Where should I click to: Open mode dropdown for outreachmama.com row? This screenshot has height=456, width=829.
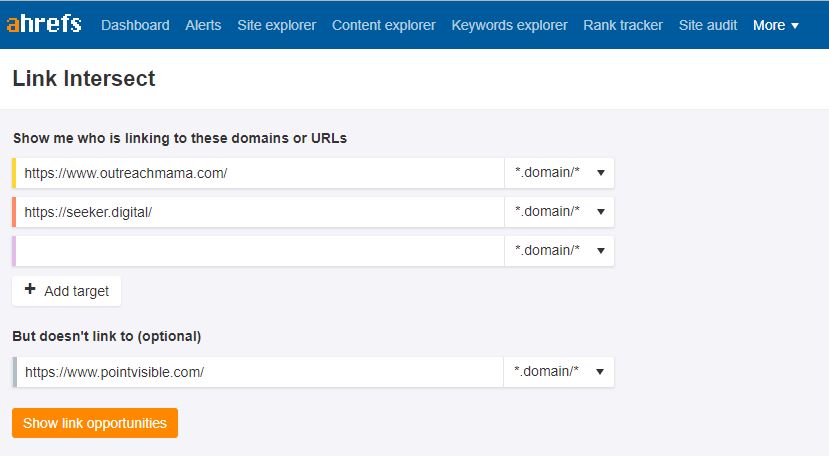pyautogui.click(x=559, y=172)
